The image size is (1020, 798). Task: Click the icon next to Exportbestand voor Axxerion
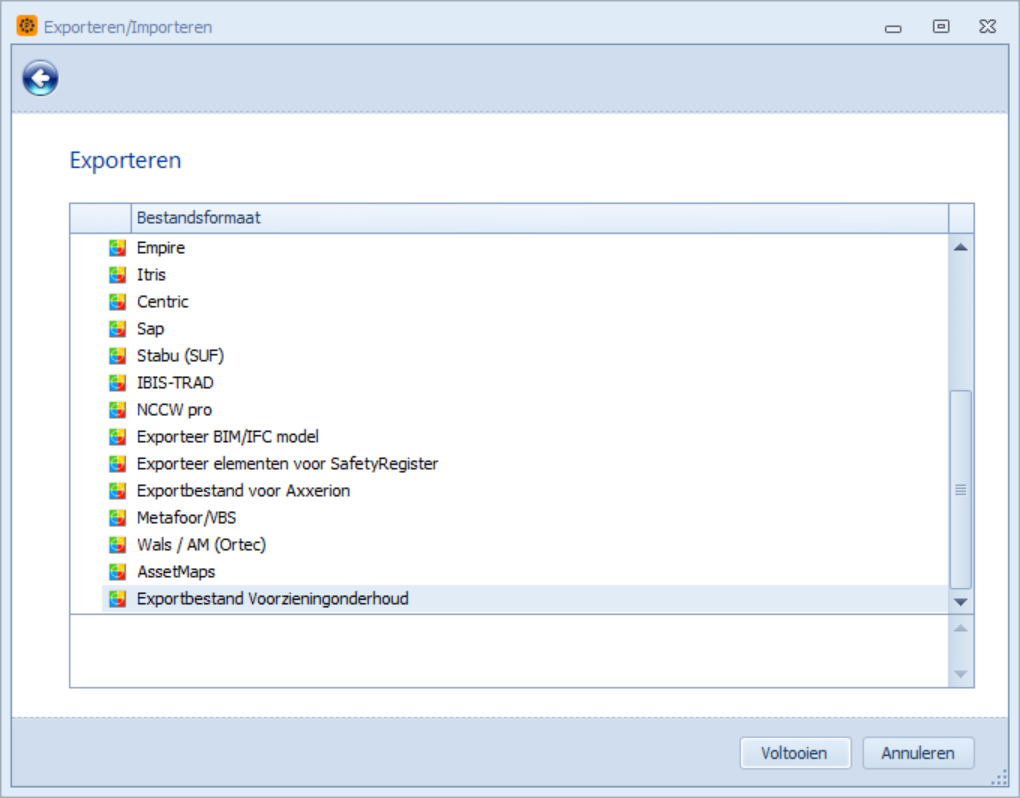(117, 490)
